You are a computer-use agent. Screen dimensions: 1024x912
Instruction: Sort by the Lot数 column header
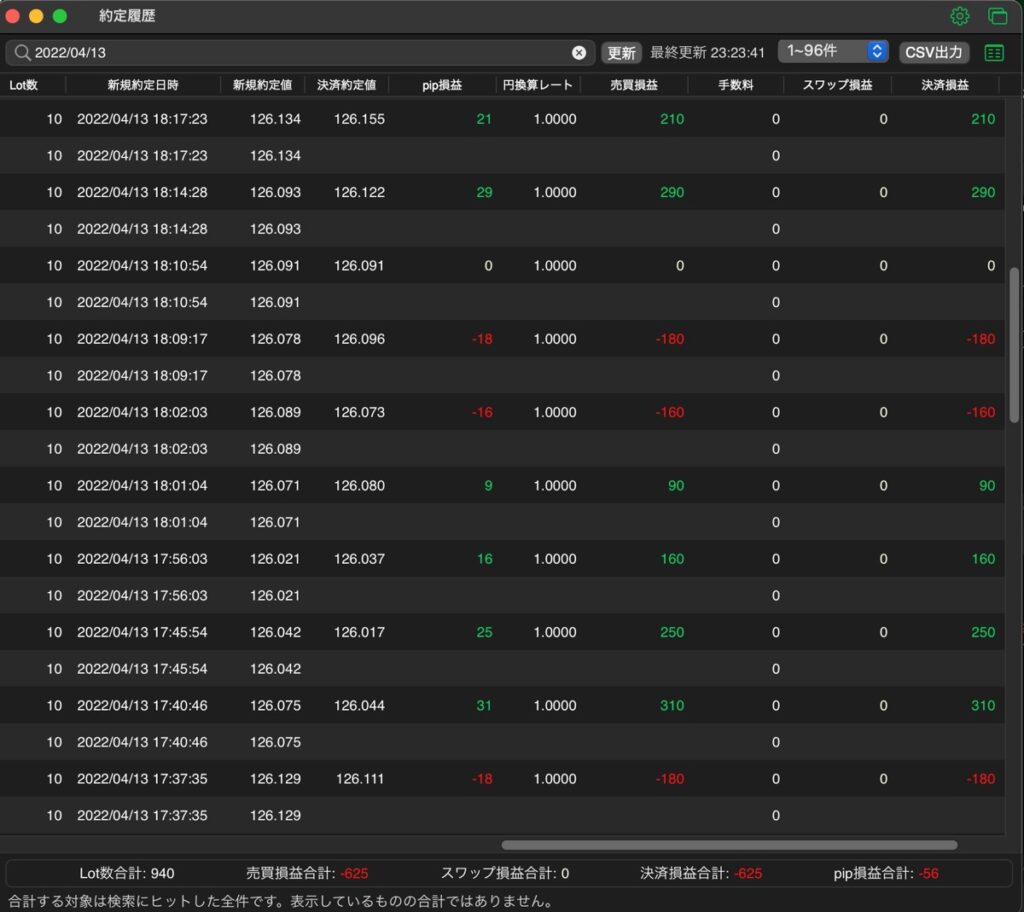pyautogui.click(x=24, y=85)
